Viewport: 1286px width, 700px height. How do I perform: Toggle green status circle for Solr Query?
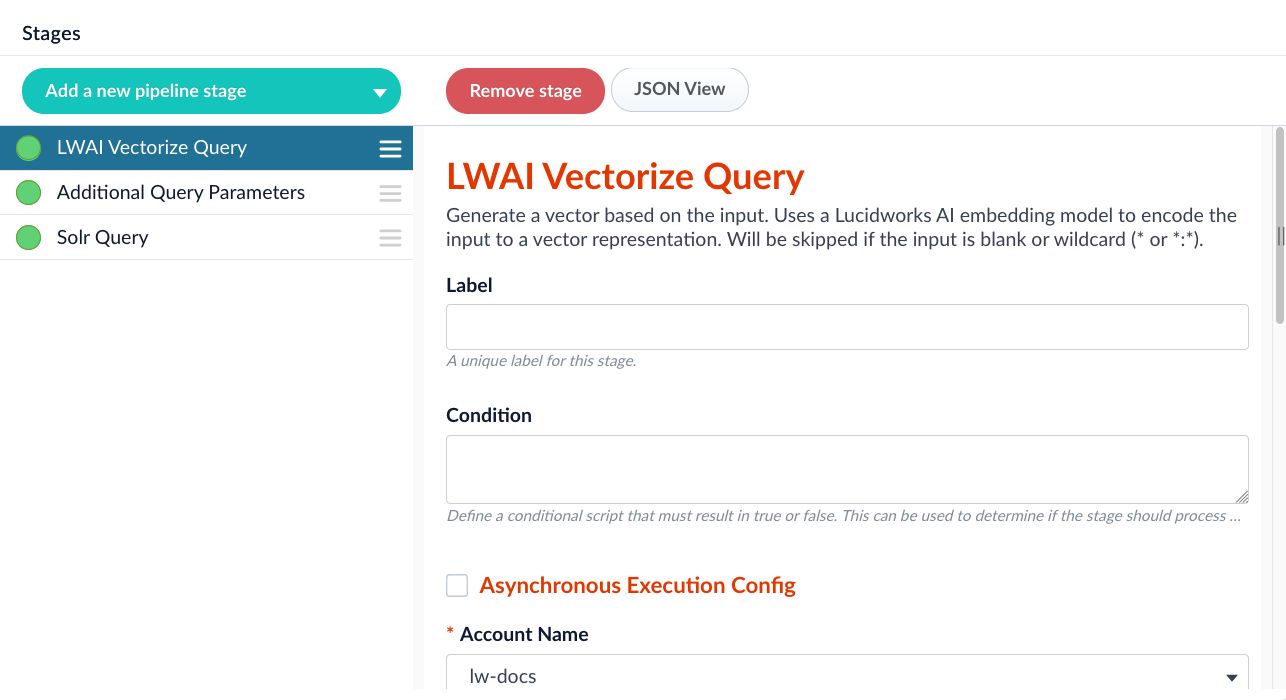coord(29,238)
